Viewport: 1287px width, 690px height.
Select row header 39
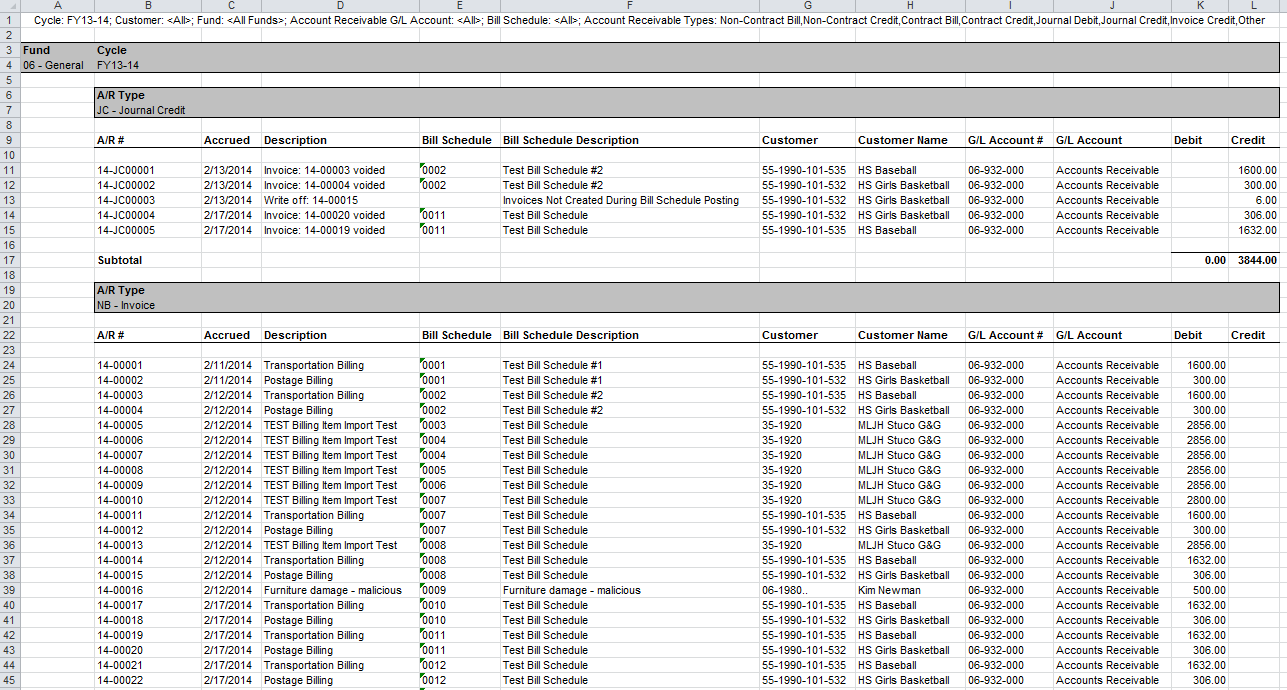point(10,590)
